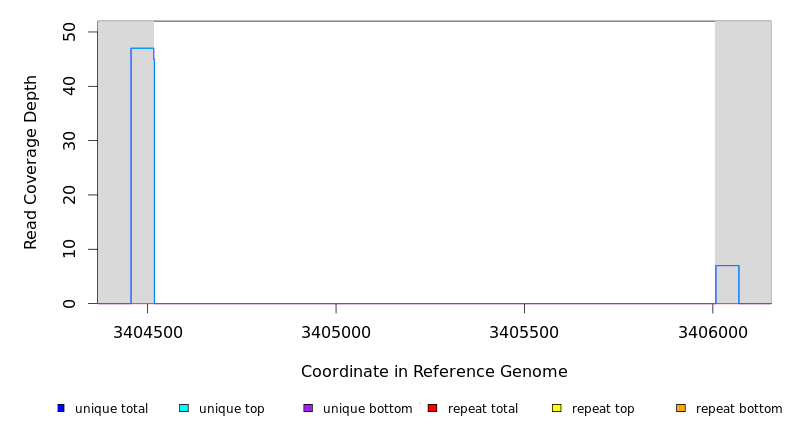Click the red "repeat total" legend swatch
Screen dimensions: 792x432
(432, 408)
